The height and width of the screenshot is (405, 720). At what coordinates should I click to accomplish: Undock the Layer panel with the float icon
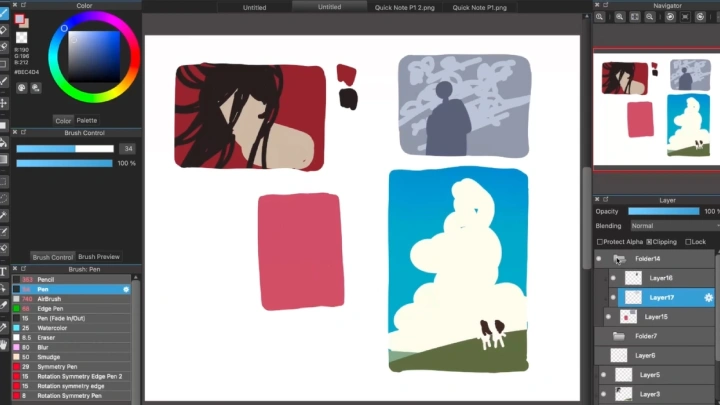point(606,200)
